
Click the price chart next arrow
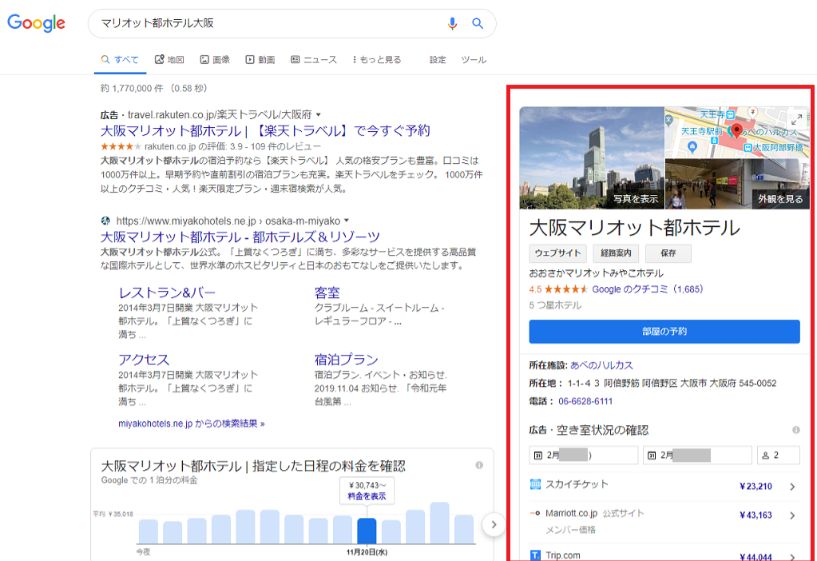(493, 525)
